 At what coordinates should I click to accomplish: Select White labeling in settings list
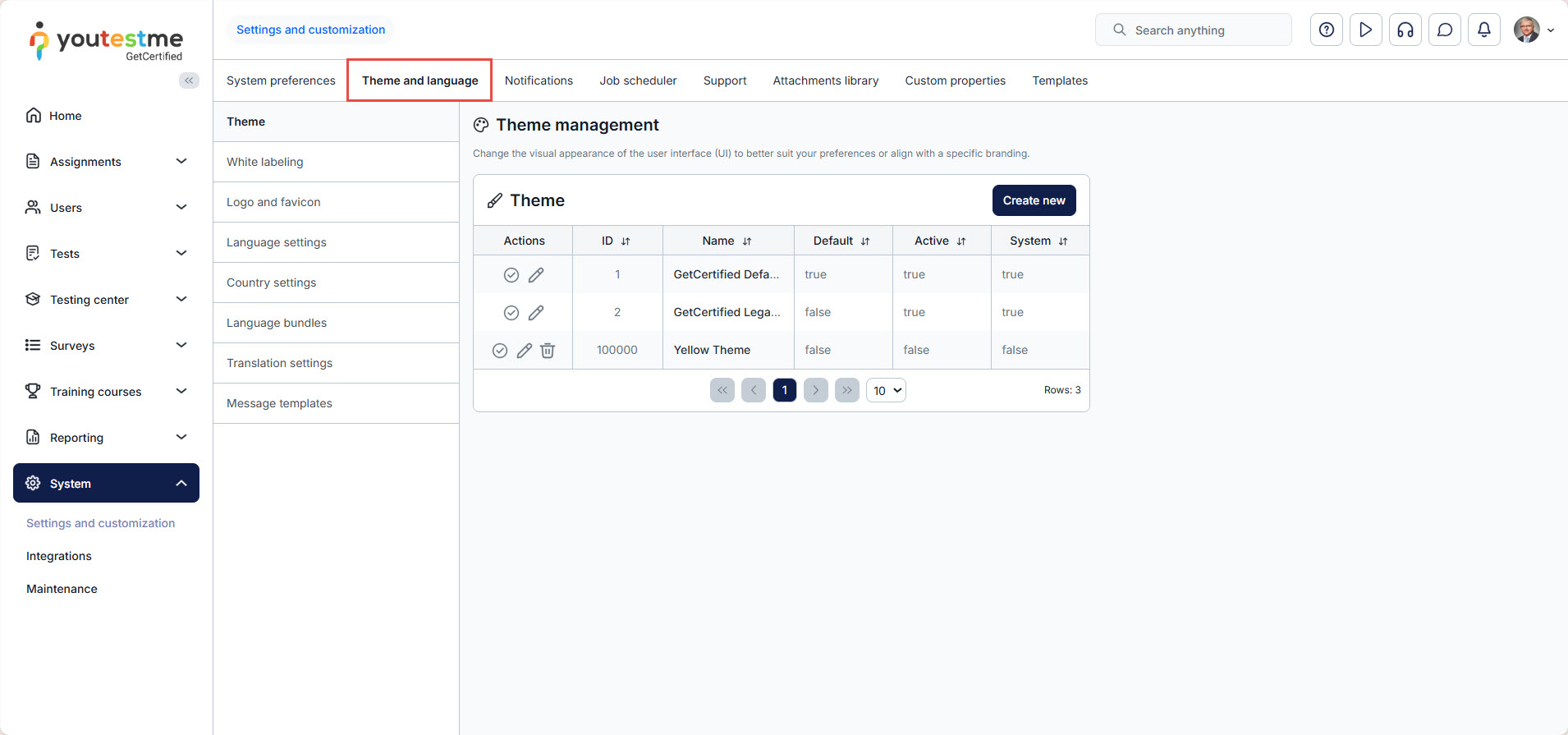tap(265, 162)
